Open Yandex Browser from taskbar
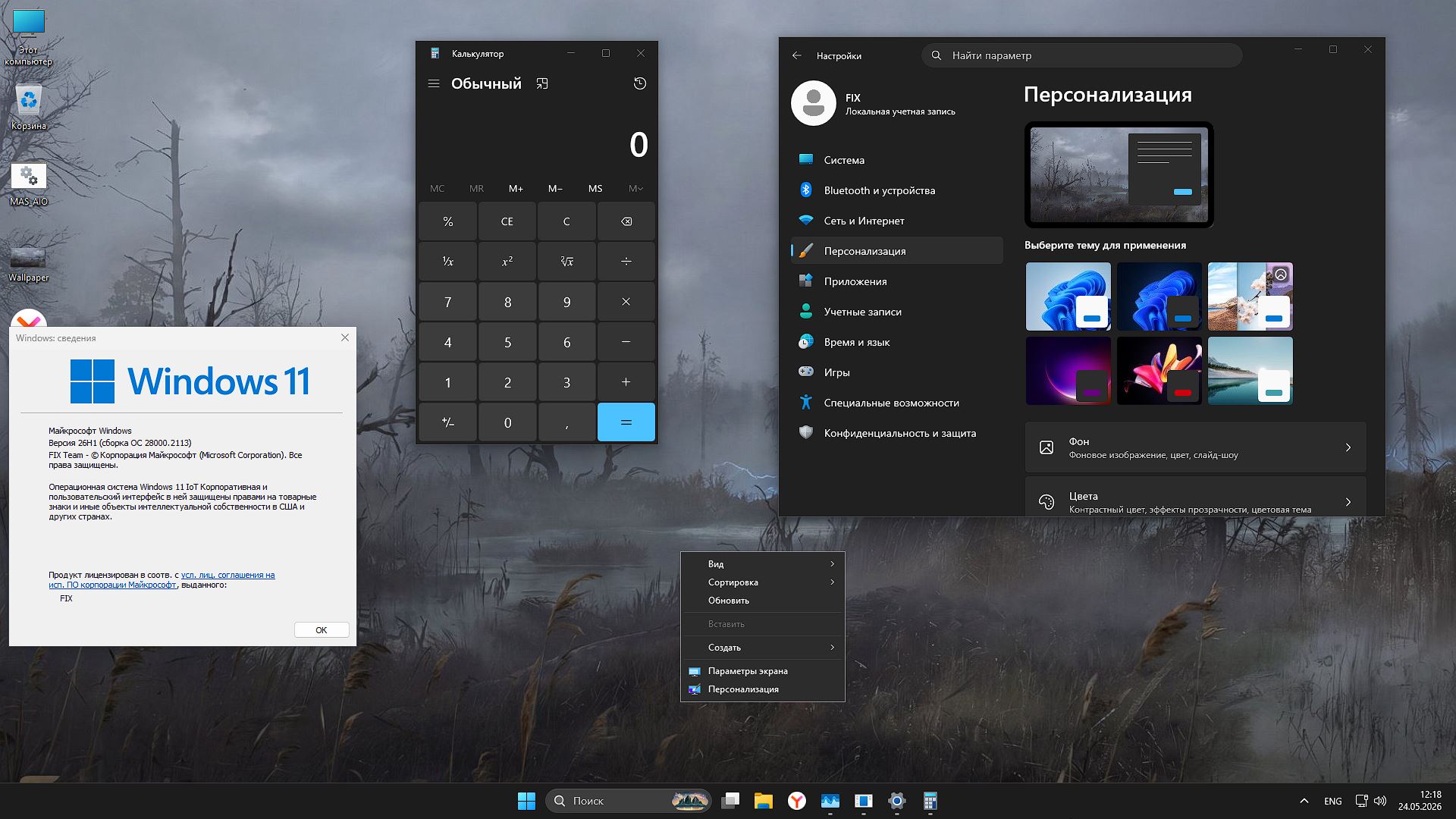Image resolution: width=1456 pixels, height=819 pixels. 797,801
